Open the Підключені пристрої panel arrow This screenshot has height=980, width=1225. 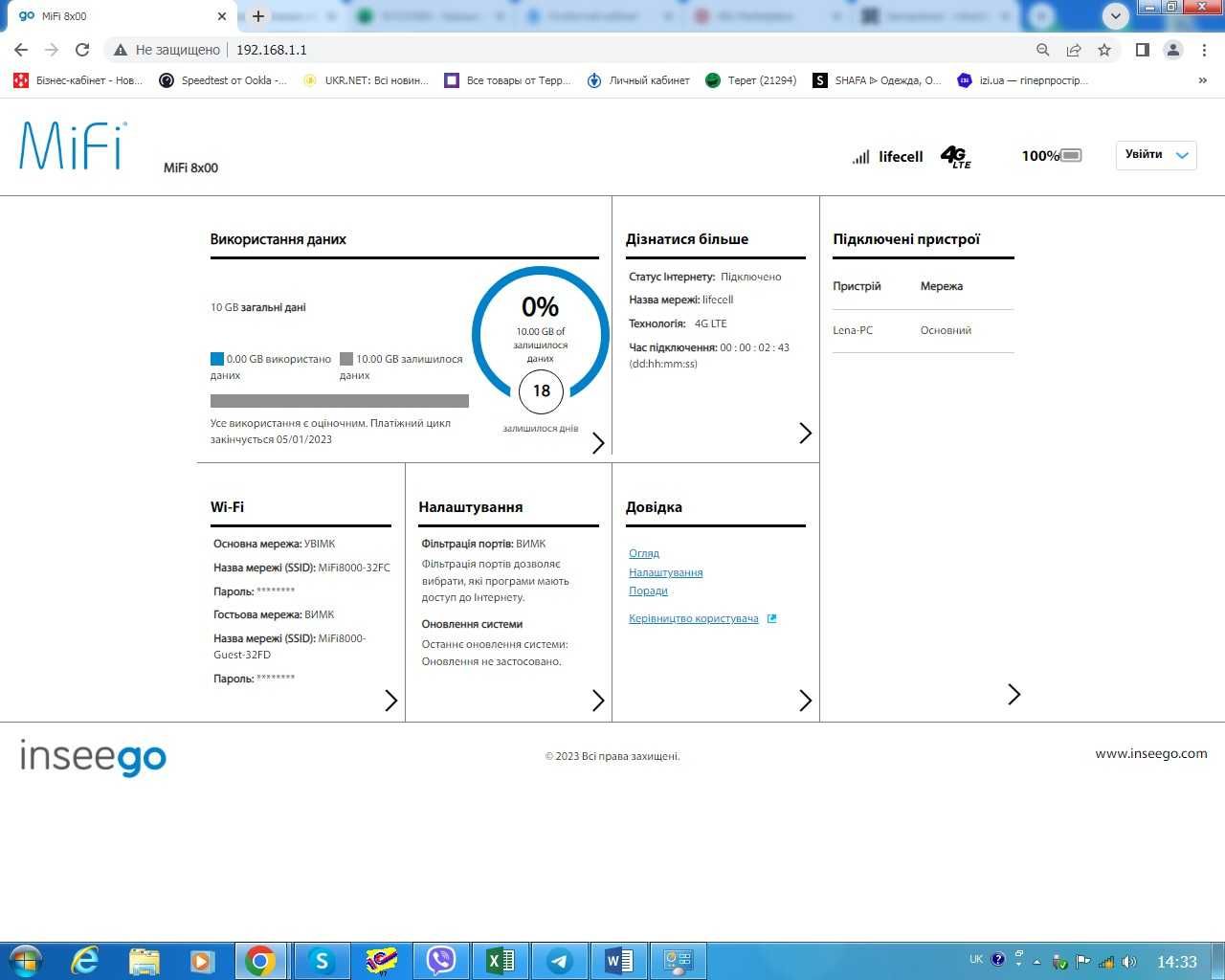tap(1013, 694)
